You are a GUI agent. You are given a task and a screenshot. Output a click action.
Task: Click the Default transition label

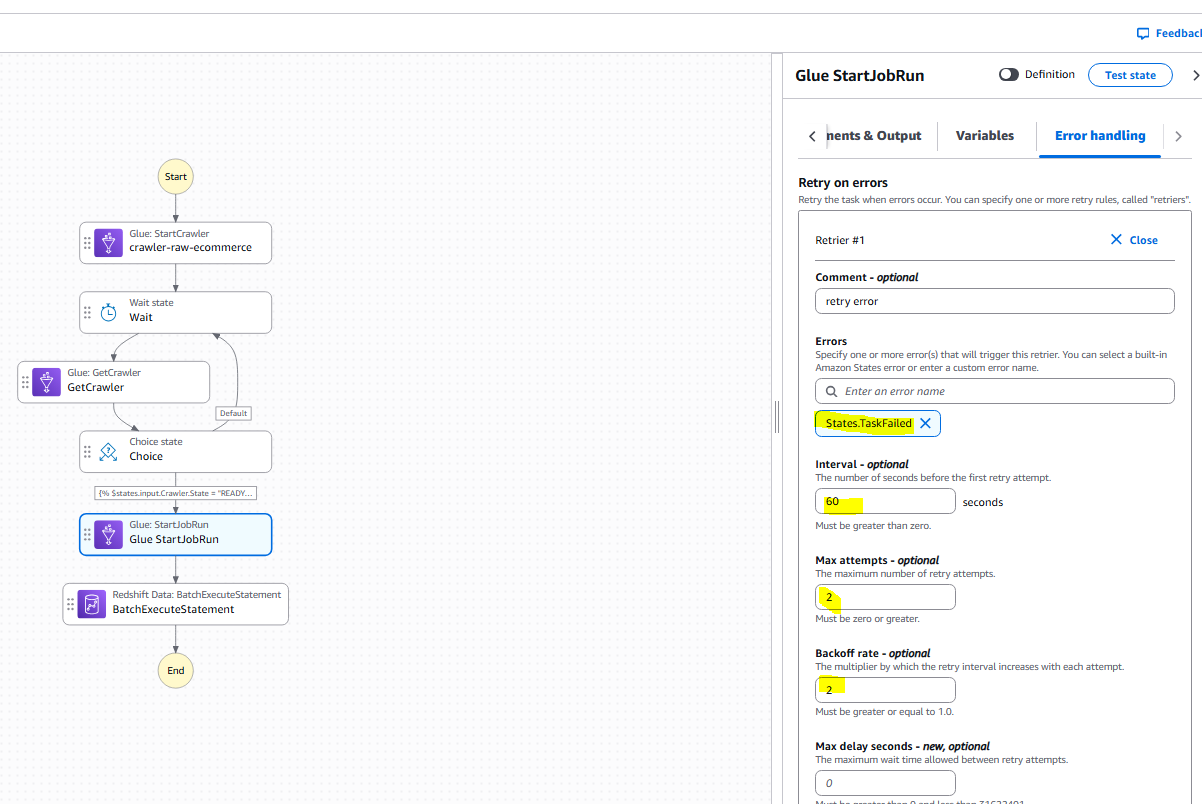pyautogui.click(x=233, y=413)
